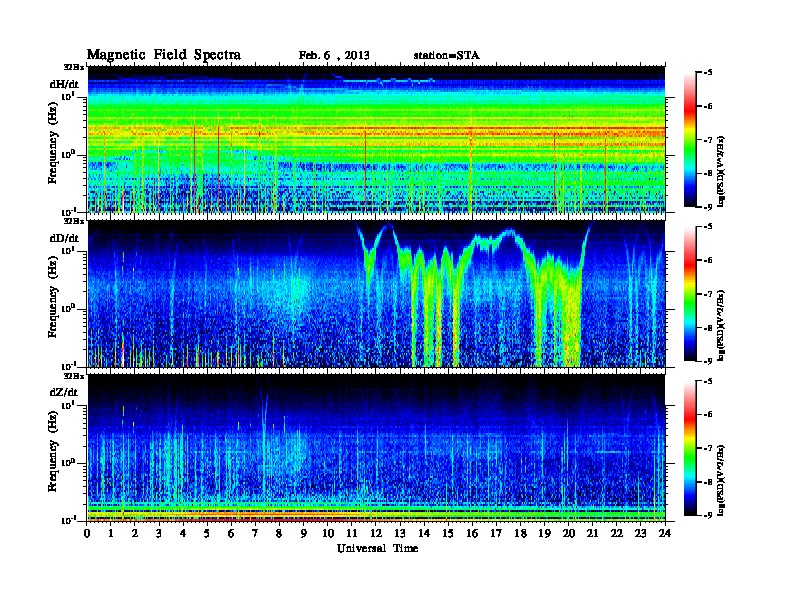
Task: Click the "32Hz" label above the dH/dt panel
Action: pos(74,67)
